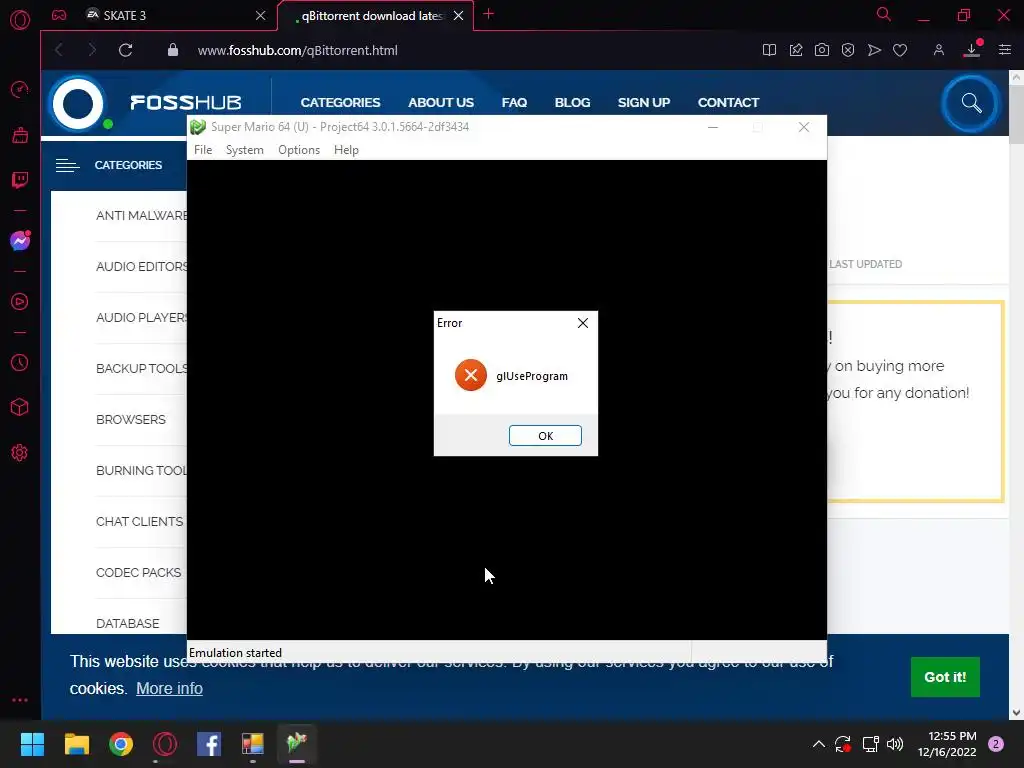Screen dimensions: 1024x768
Task: Open the Windows Start menu
Action: (32, 744)
